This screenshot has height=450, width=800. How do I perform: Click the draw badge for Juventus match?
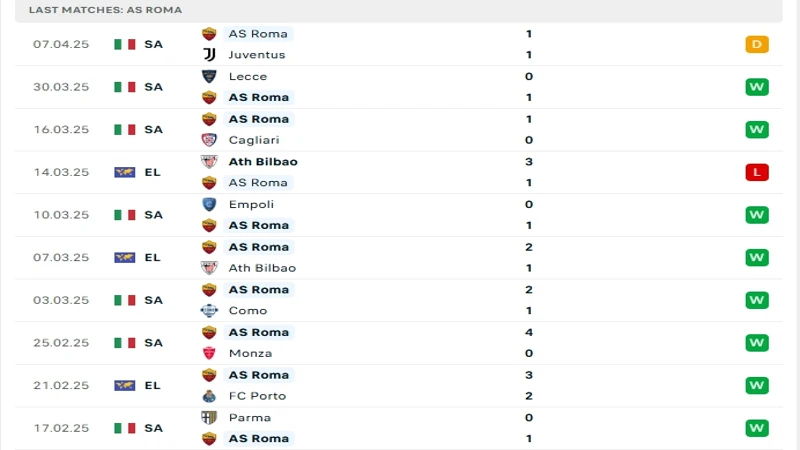pos(757,44)
